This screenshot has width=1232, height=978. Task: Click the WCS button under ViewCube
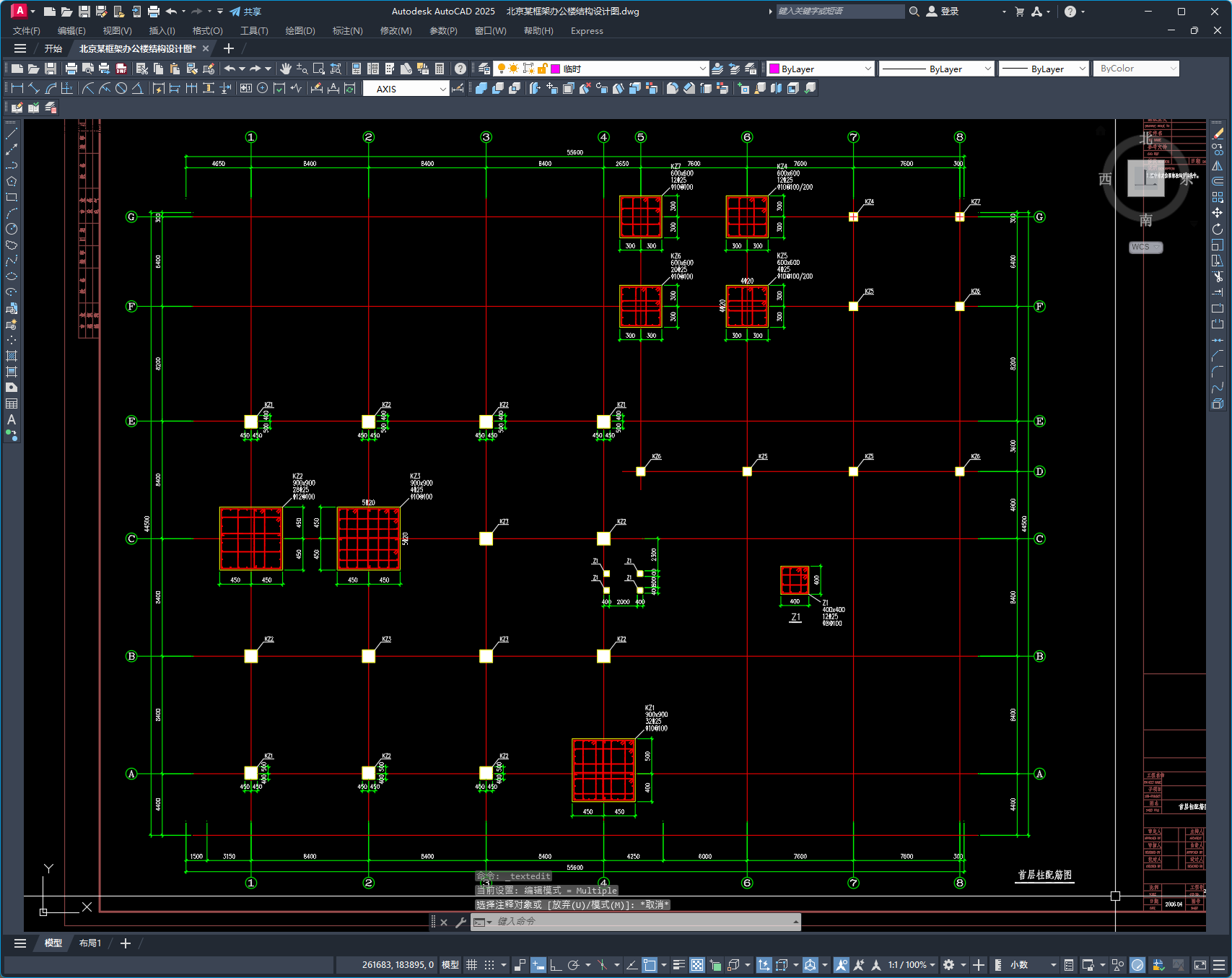1145,247
